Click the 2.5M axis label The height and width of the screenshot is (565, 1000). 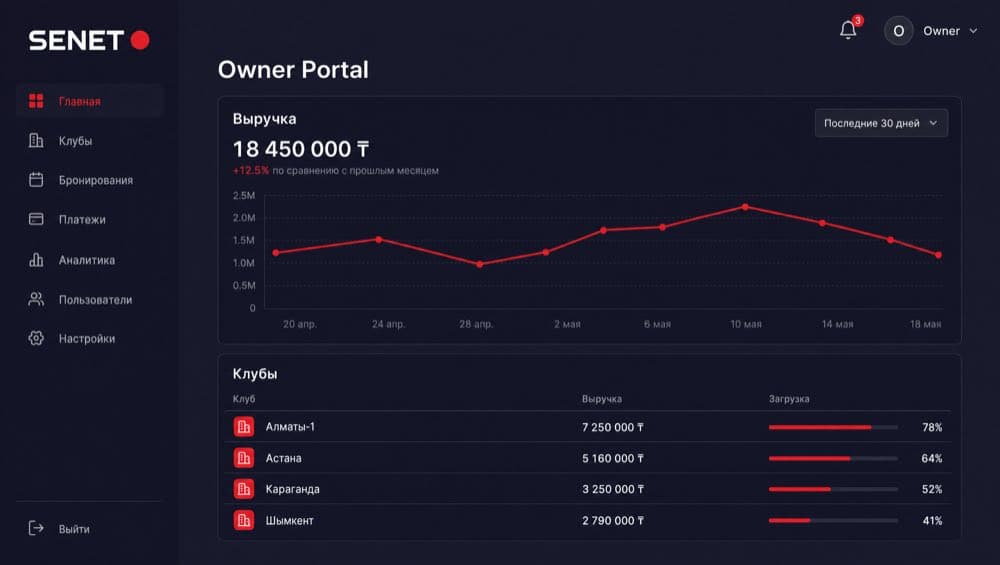point(244,195)
